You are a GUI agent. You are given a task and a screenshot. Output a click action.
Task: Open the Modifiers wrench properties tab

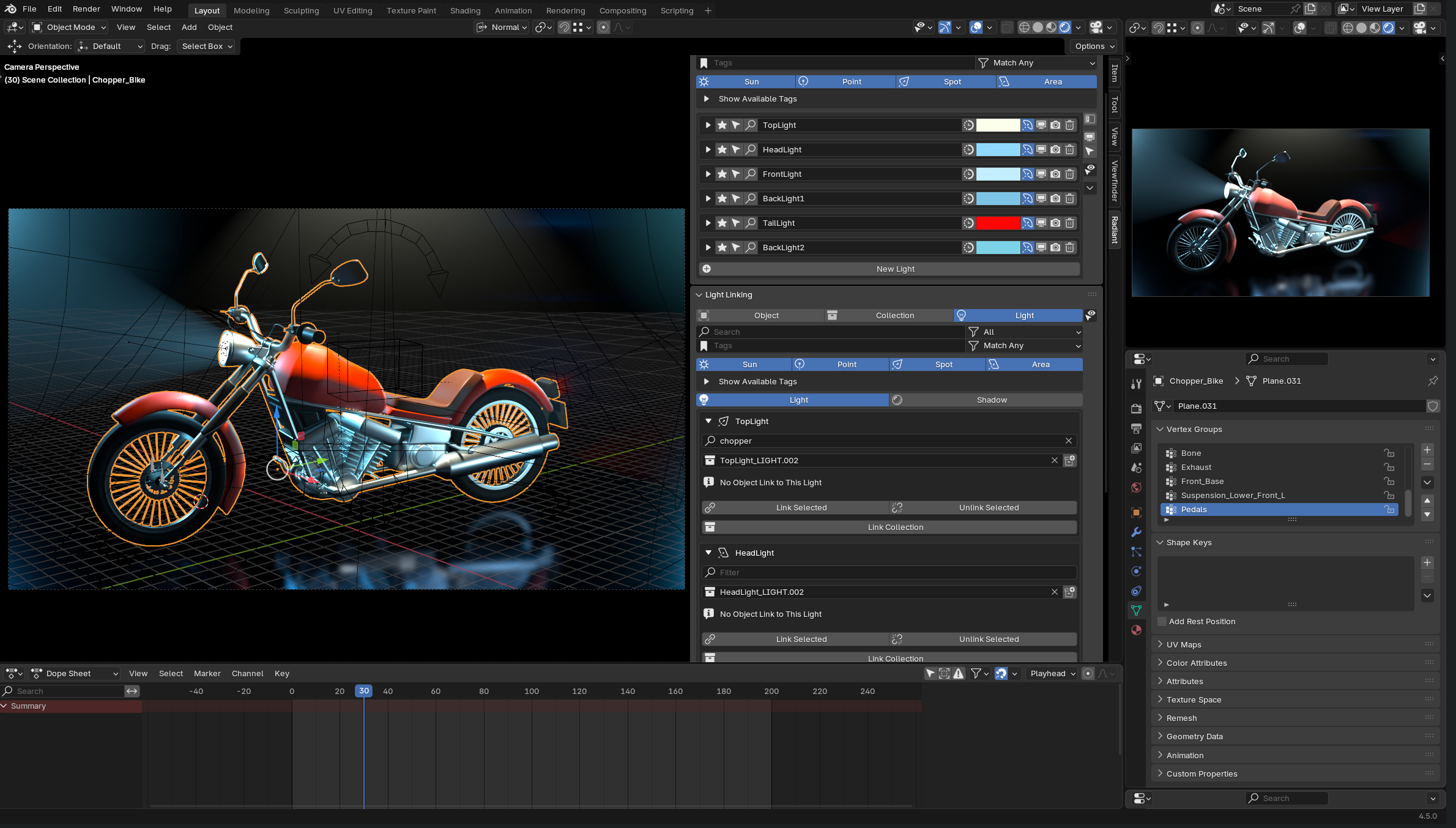click(1136, 532)
